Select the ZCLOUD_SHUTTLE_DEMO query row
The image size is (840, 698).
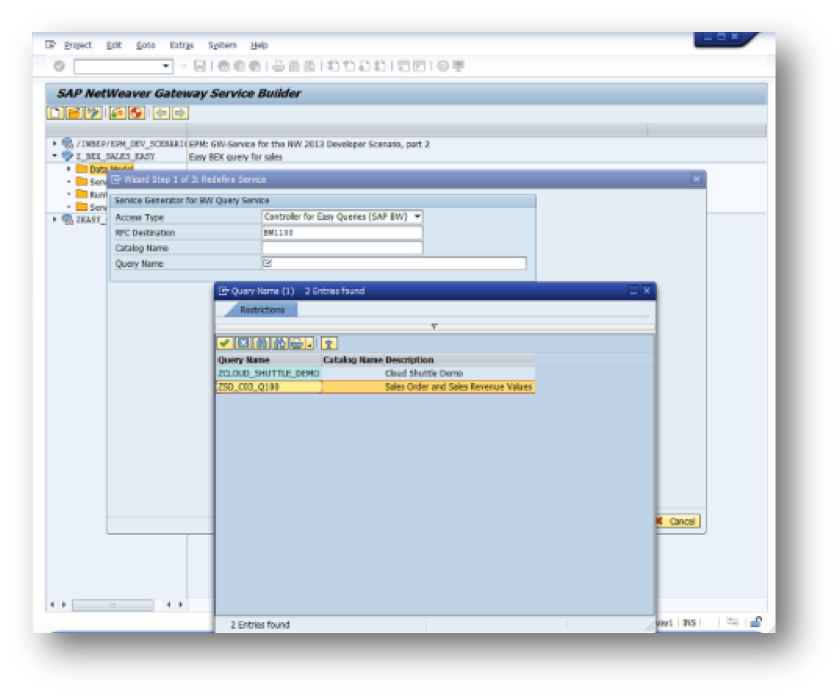376,373
